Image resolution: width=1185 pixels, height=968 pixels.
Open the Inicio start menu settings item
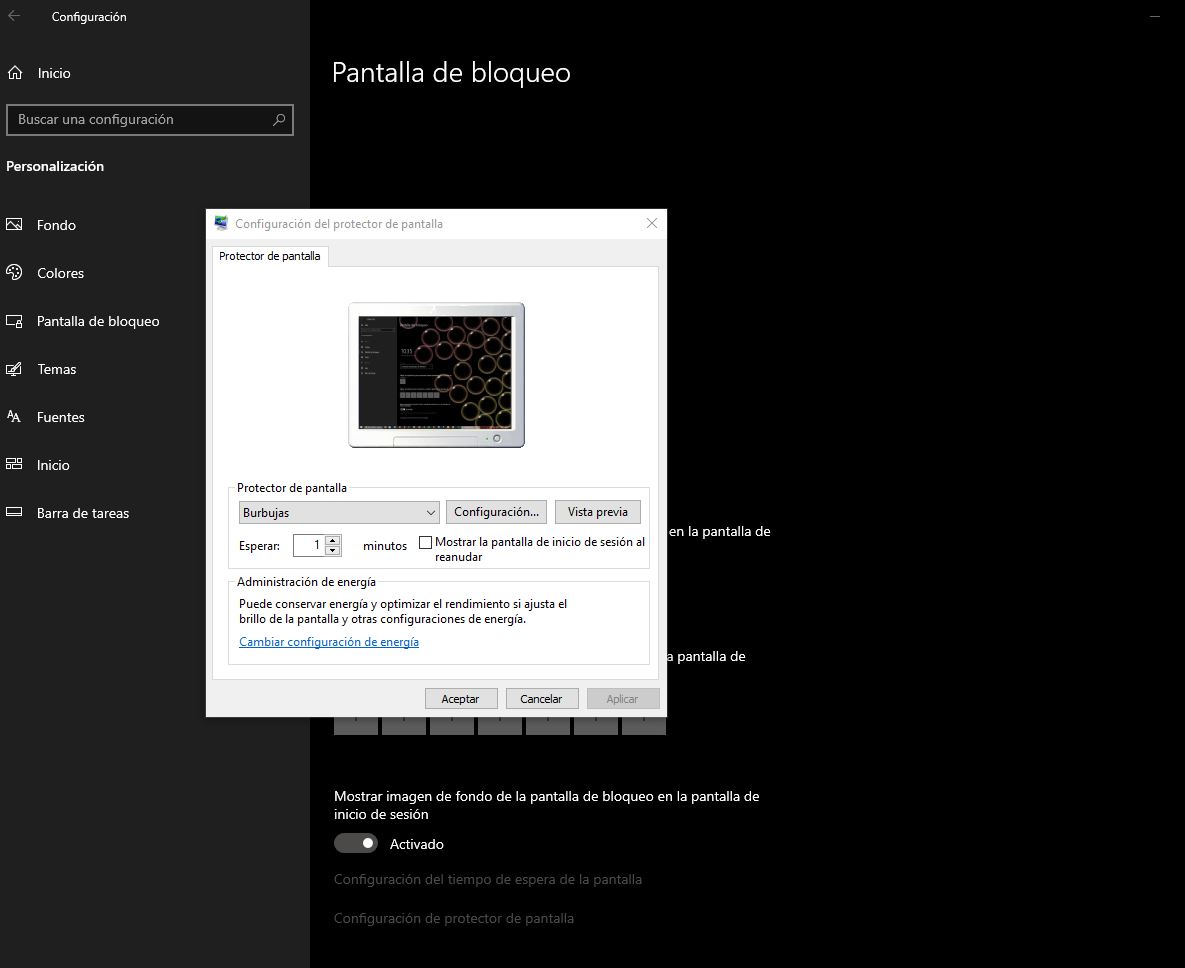pyautogui.click(x=53, y=465)
